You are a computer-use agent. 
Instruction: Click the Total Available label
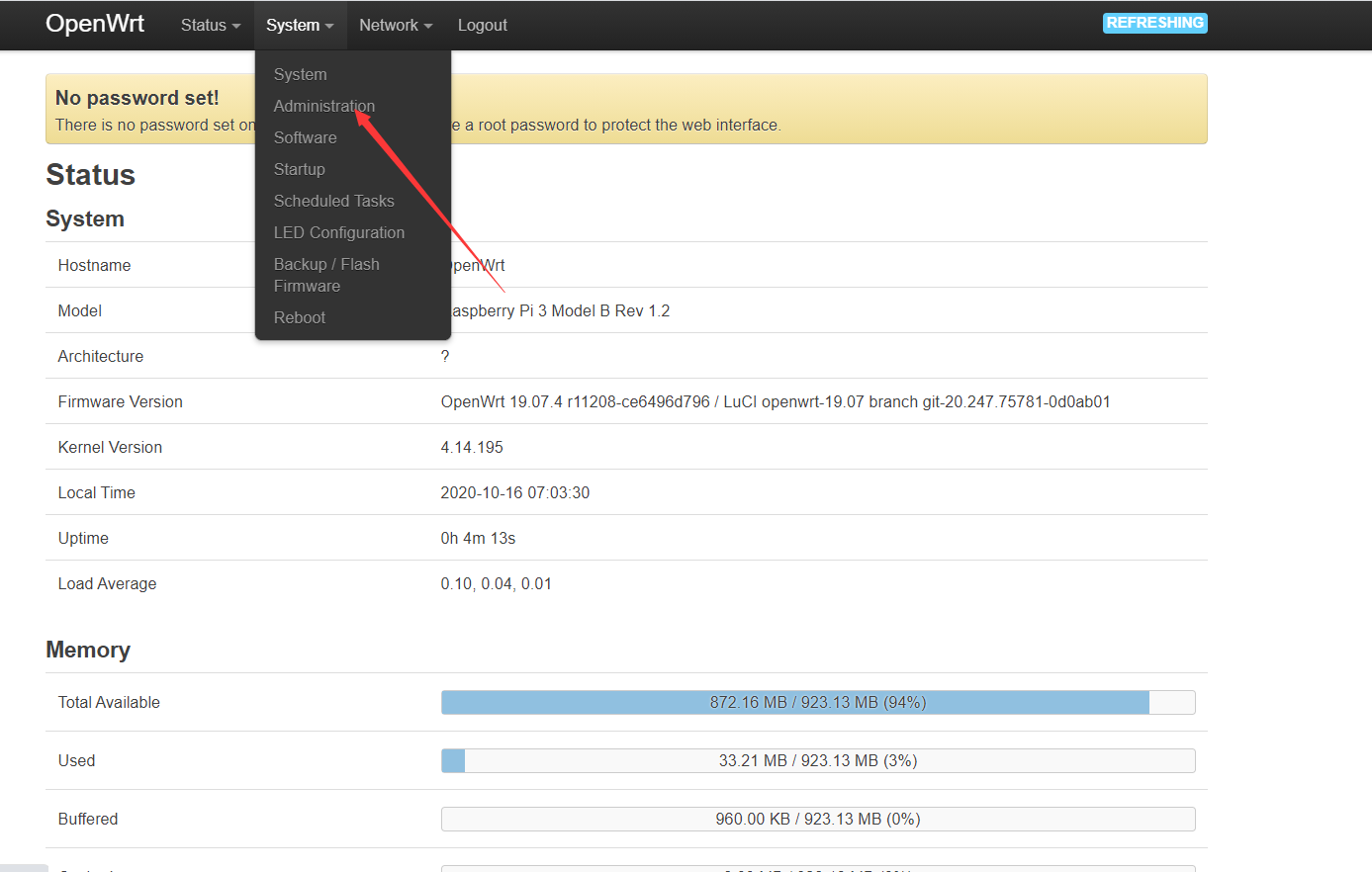point(109,702)
